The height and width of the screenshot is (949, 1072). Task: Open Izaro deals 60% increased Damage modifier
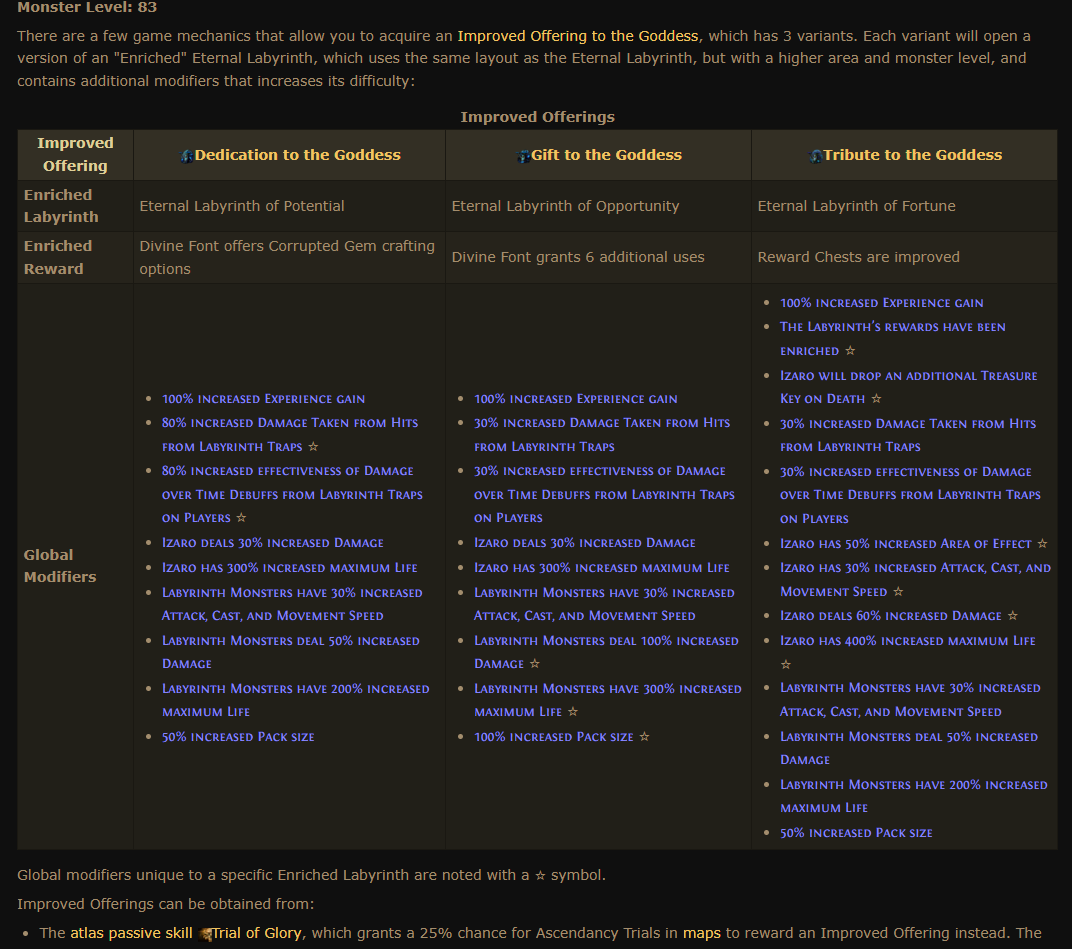tap(891, 616)
